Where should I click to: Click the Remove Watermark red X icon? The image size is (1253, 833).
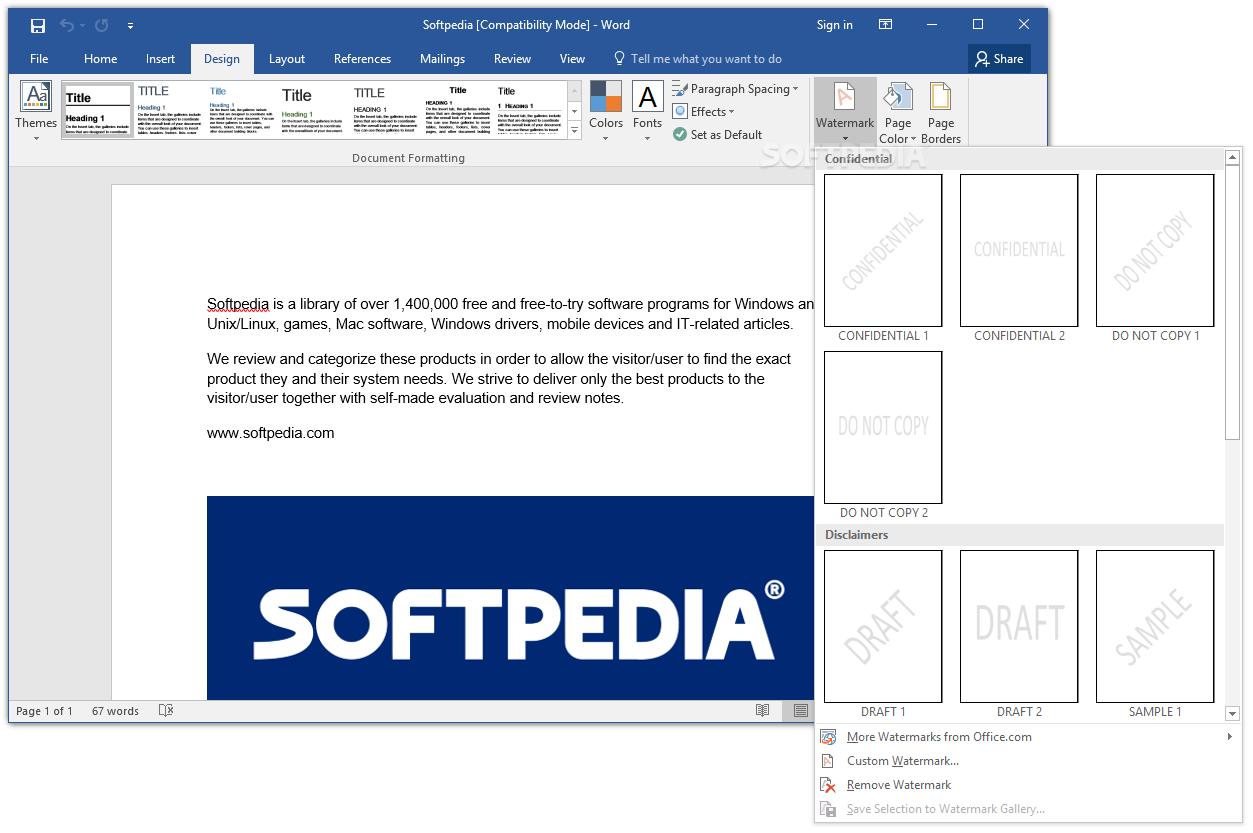pyautogui.click(x=828, y=785)
